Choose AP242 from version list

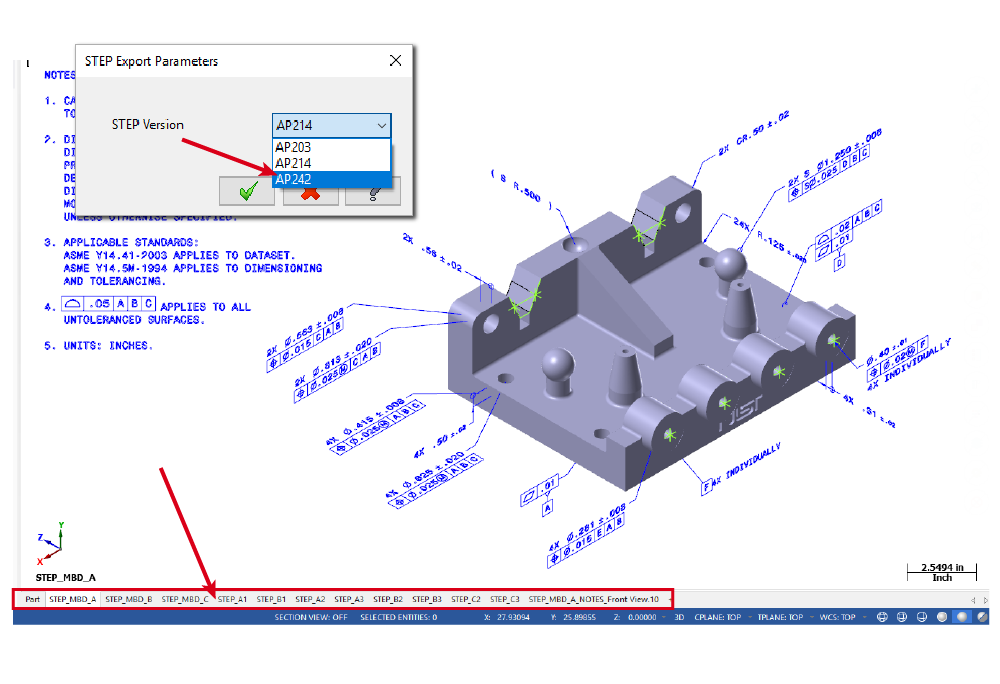[x=331, y=179]
